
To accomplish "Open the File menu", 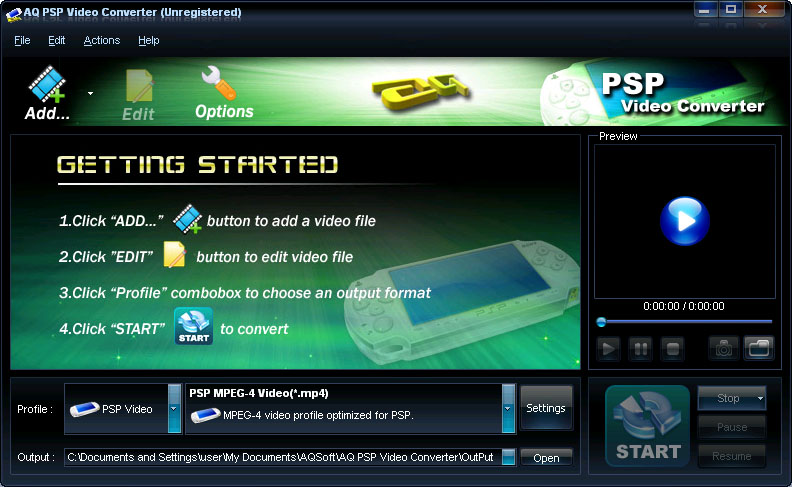I will (x=22, y=40).
